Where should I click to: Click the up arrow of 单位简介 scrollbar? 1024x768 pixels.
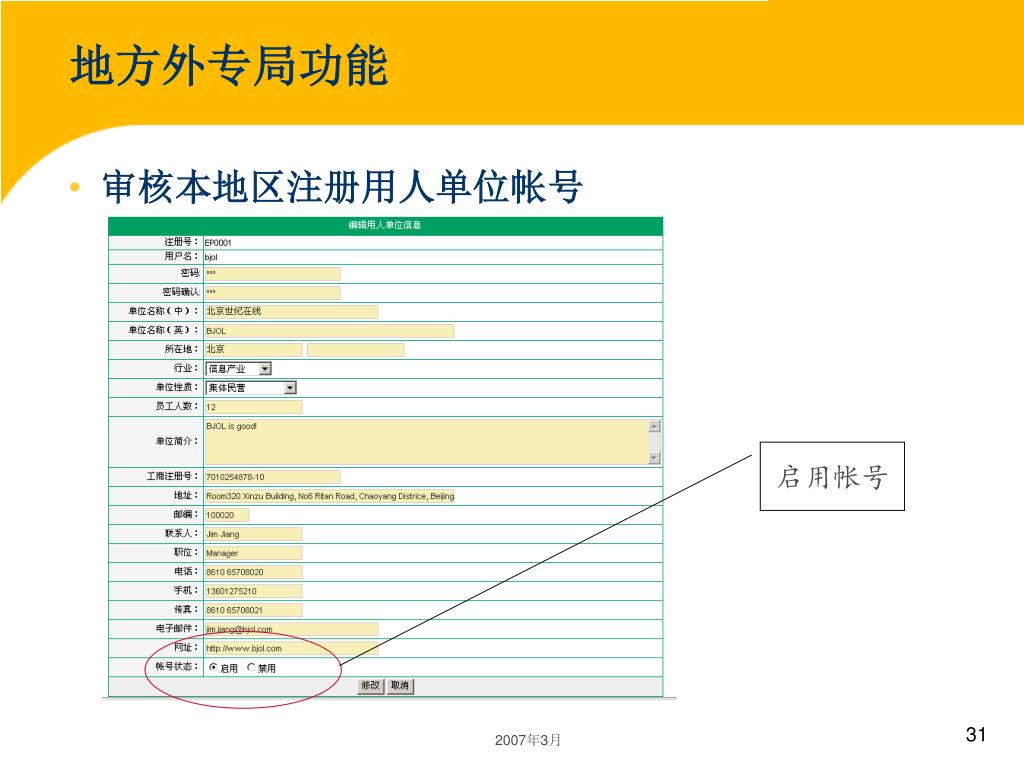654,426
